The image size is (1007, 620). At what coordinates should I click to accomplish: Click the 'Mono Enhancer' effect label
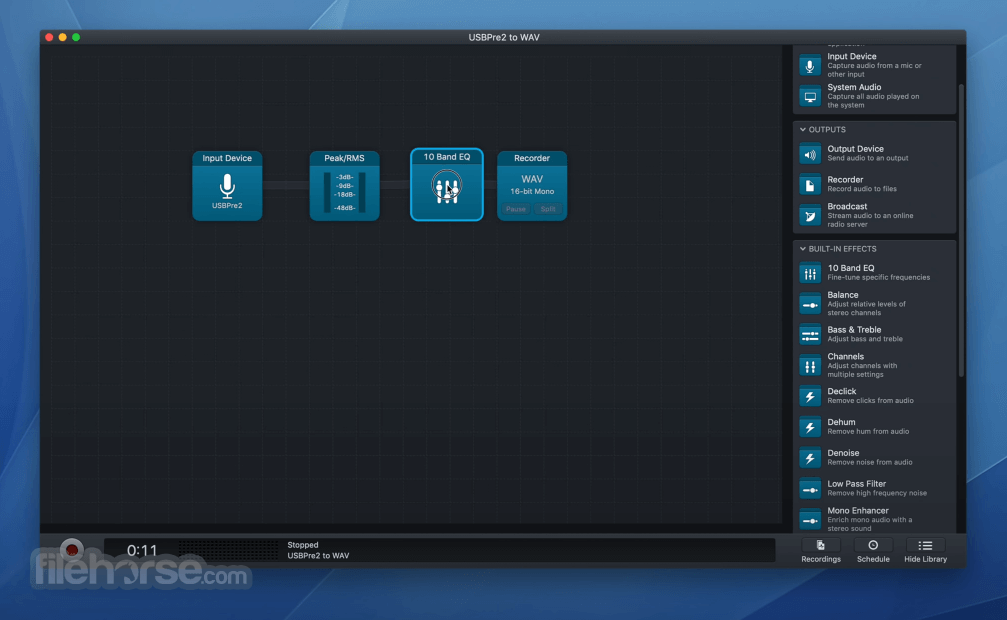[x=858, y=511]
